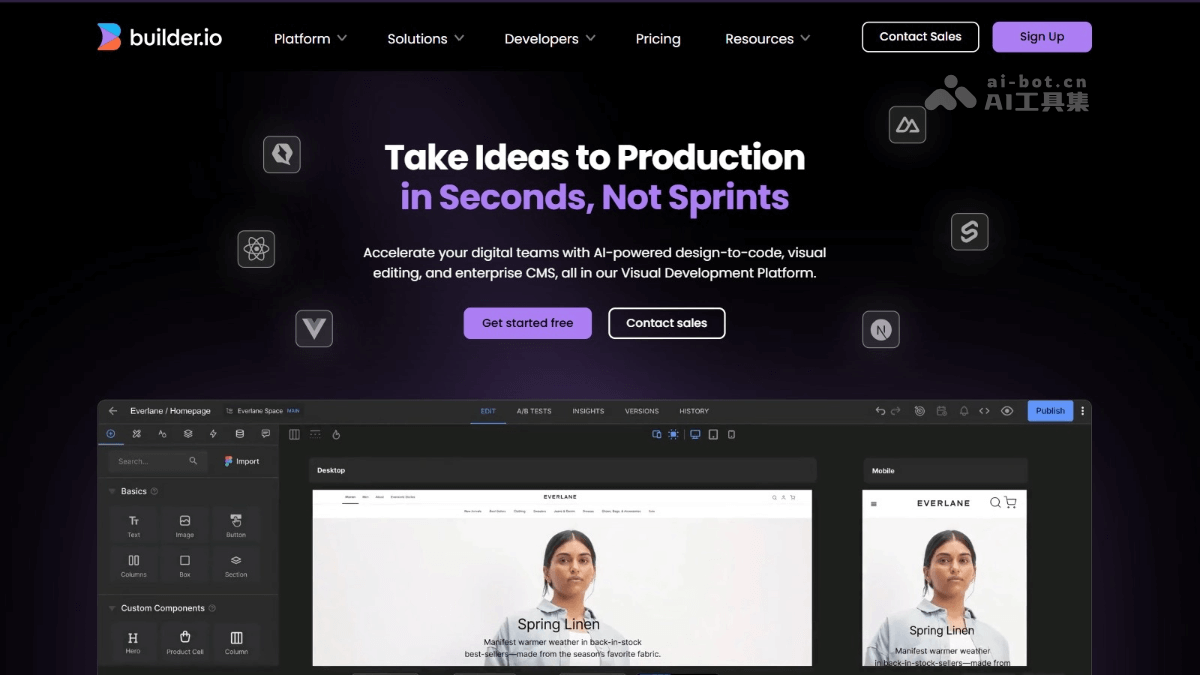Click the React framework icon
Image resolution: width=1200 pixels, height=675 pixels.
click(256, 249)
